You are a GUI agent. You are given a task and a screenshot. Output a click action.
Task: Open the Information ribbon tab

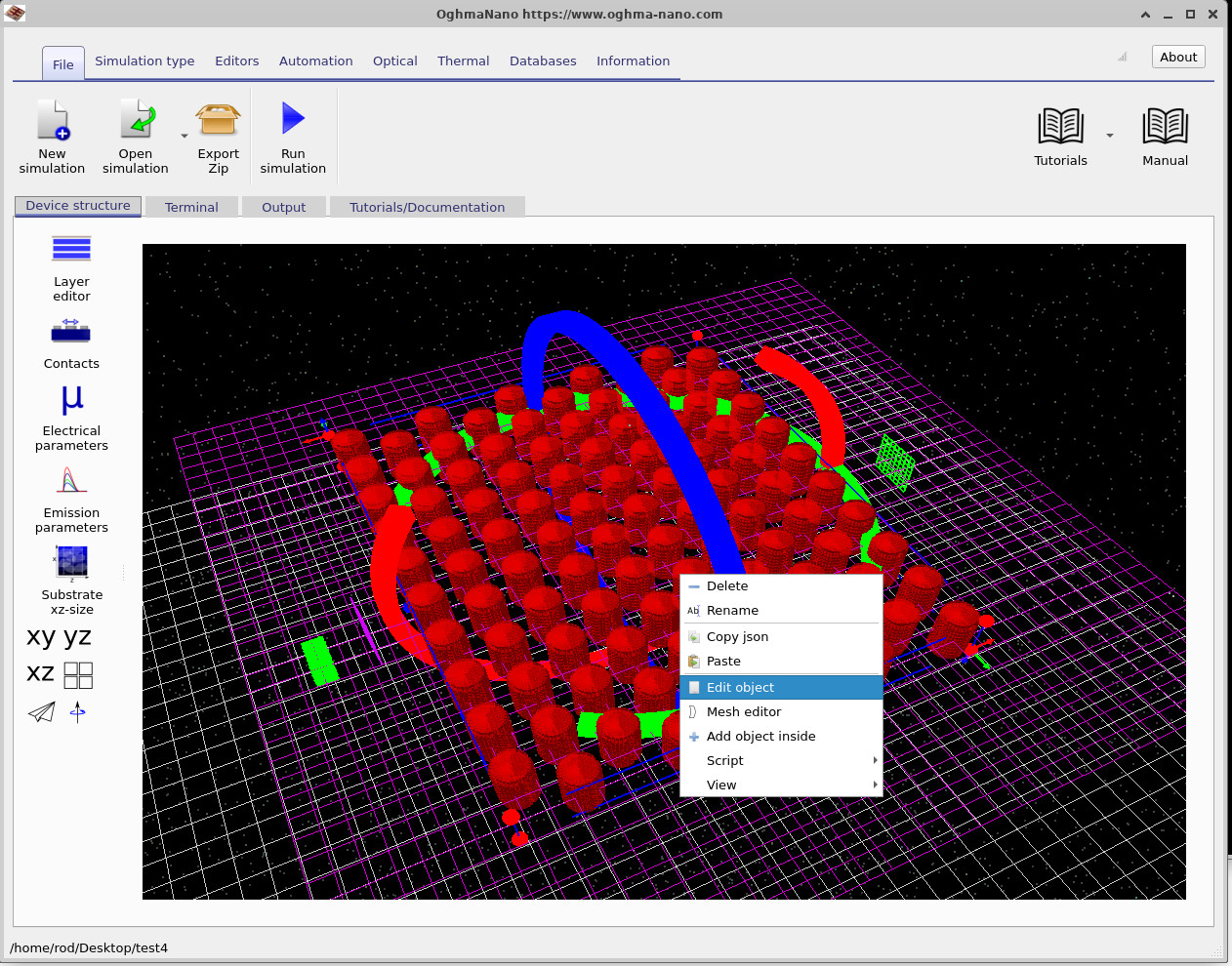click(634, 60)
